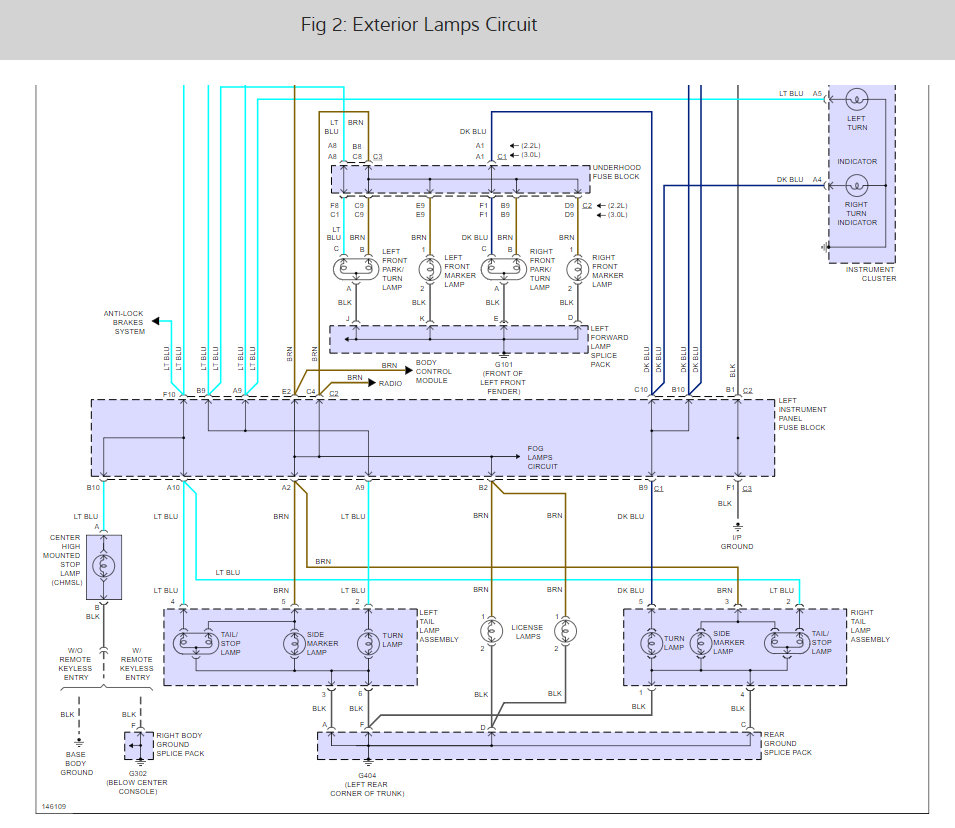Select G404 (LEFT REAR CORNER OF TRUNK) text

[367, 784]
